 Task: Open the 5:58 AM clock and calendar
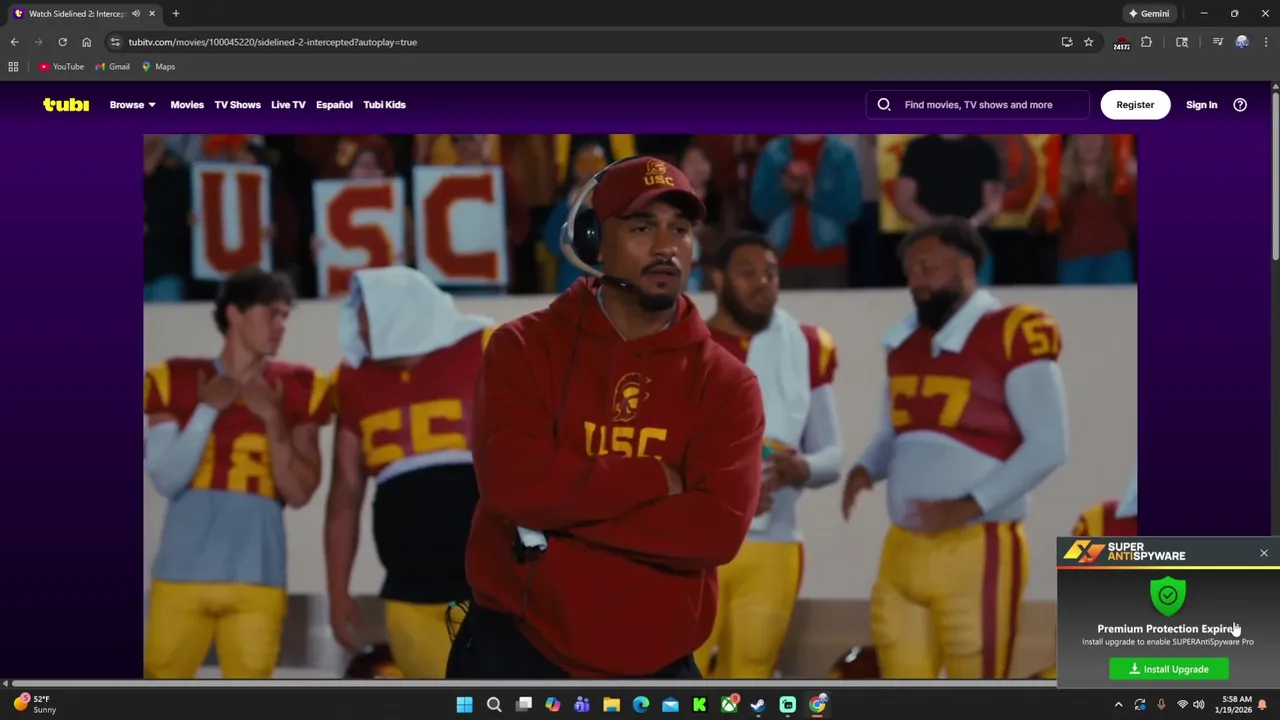[1236, 705]
